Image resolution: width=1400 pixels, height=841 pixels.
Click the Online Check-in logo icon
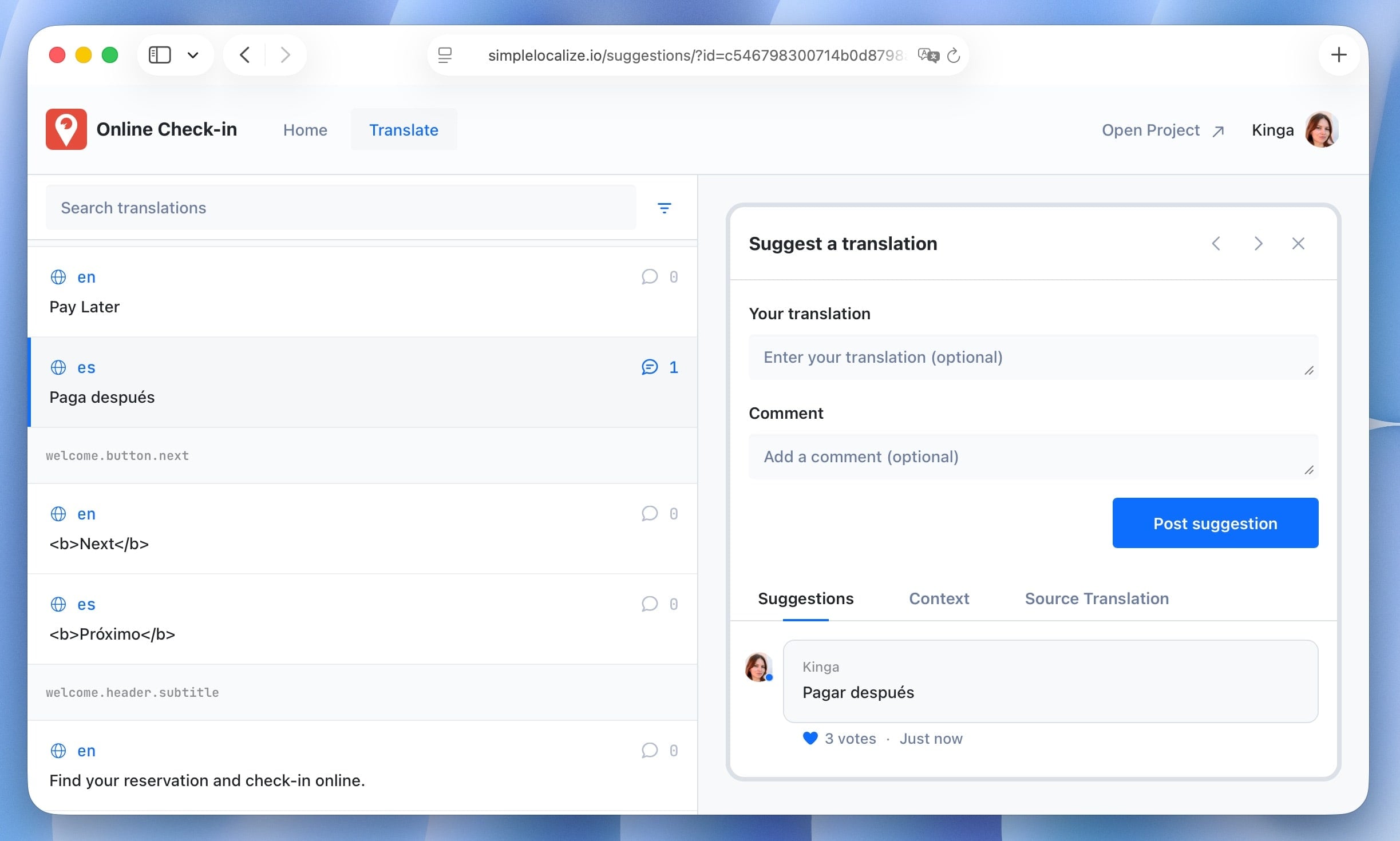tap(66, 129)
